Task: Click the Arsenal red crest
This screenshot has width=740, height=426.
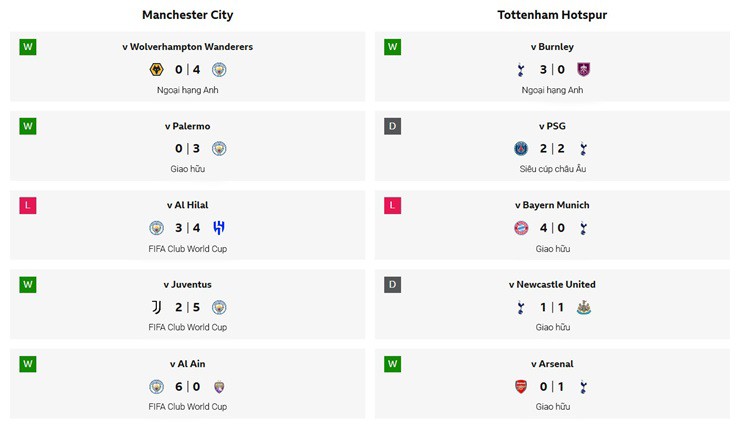Action: (x=521, y=387)
